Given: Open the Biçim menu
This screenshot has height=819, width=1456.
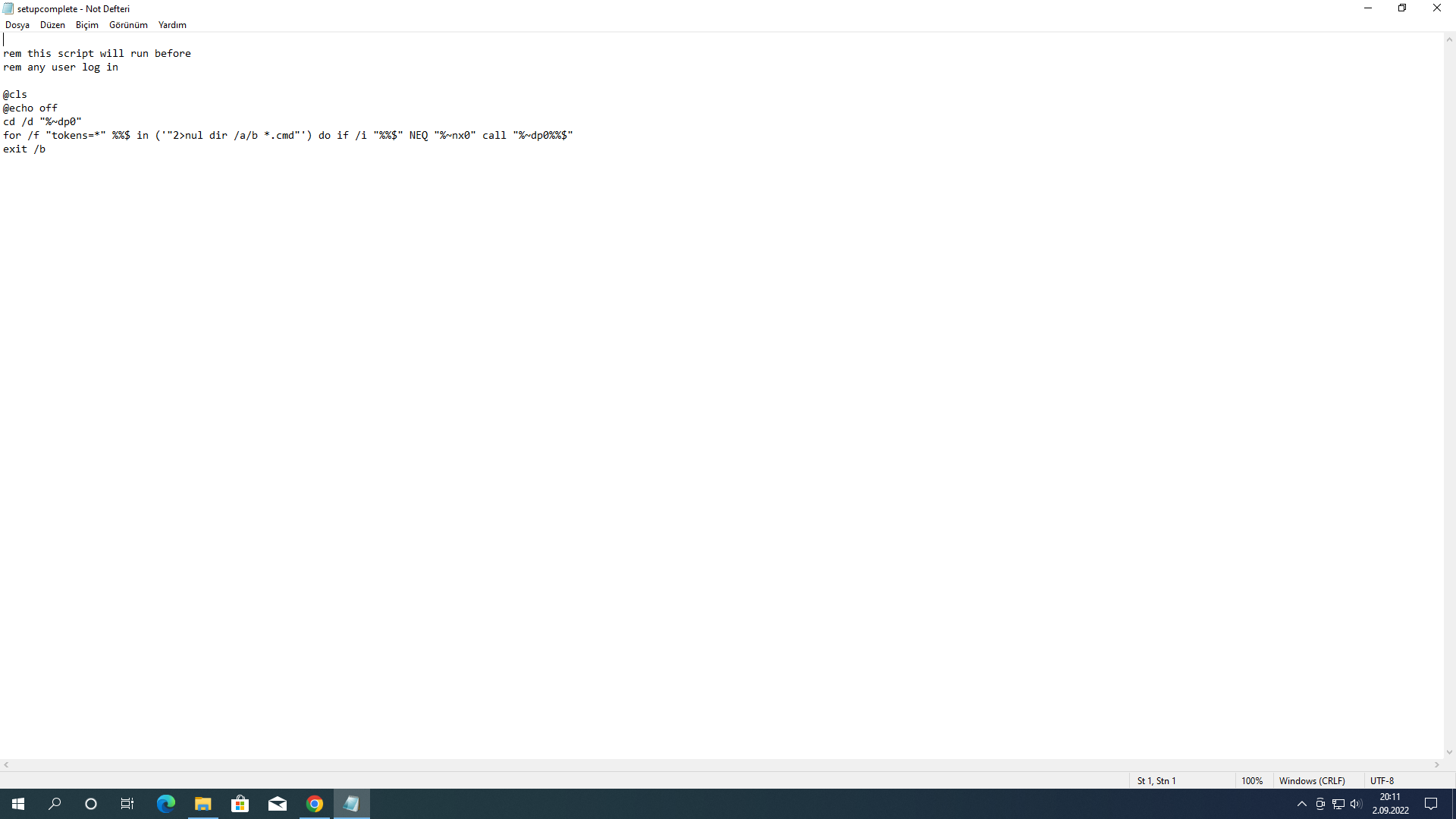Looking at the screenshot, I should [87, 25].
